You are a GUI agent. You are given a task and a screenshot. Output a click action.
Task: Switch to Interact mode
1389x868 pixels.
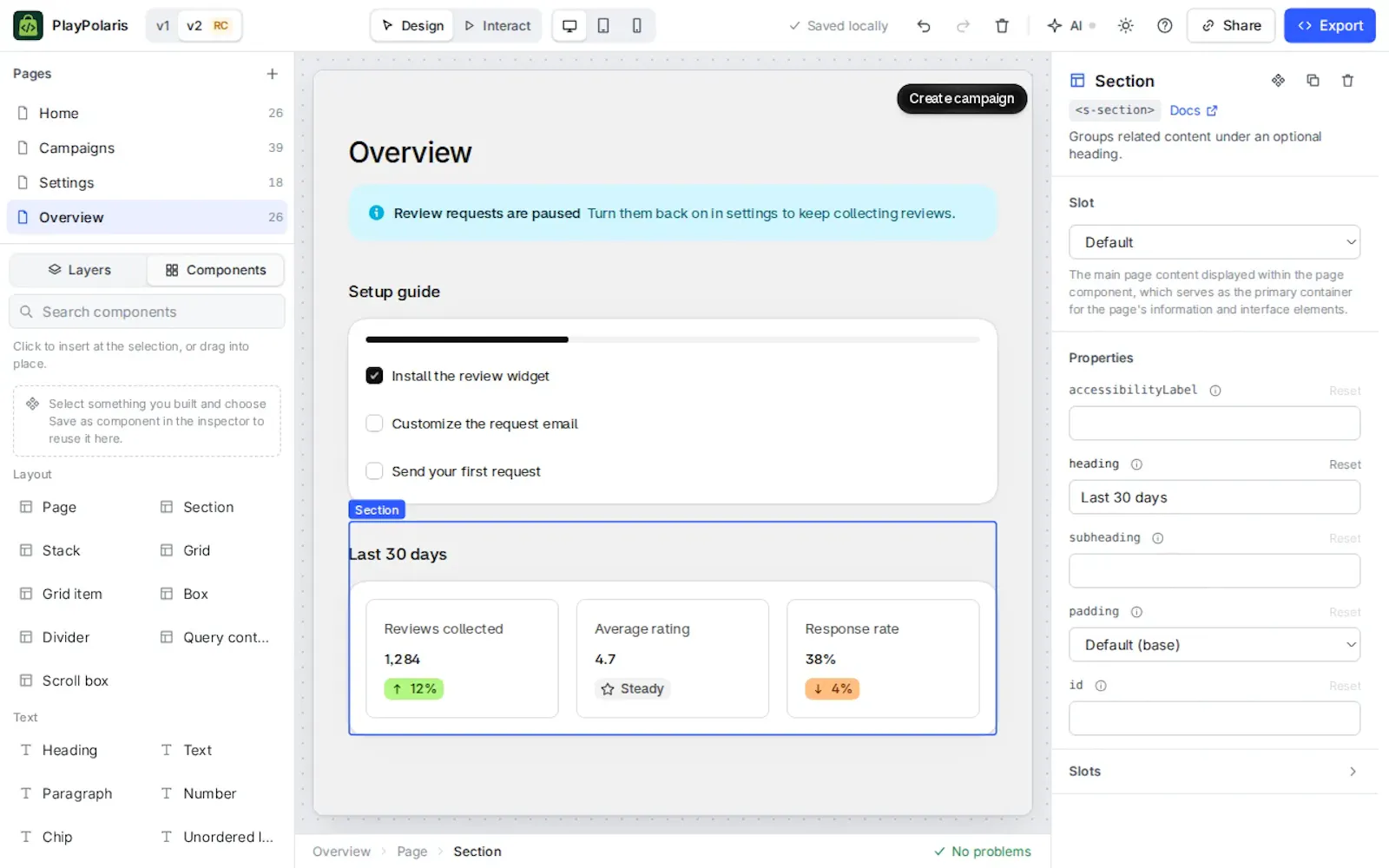(497, 26)
